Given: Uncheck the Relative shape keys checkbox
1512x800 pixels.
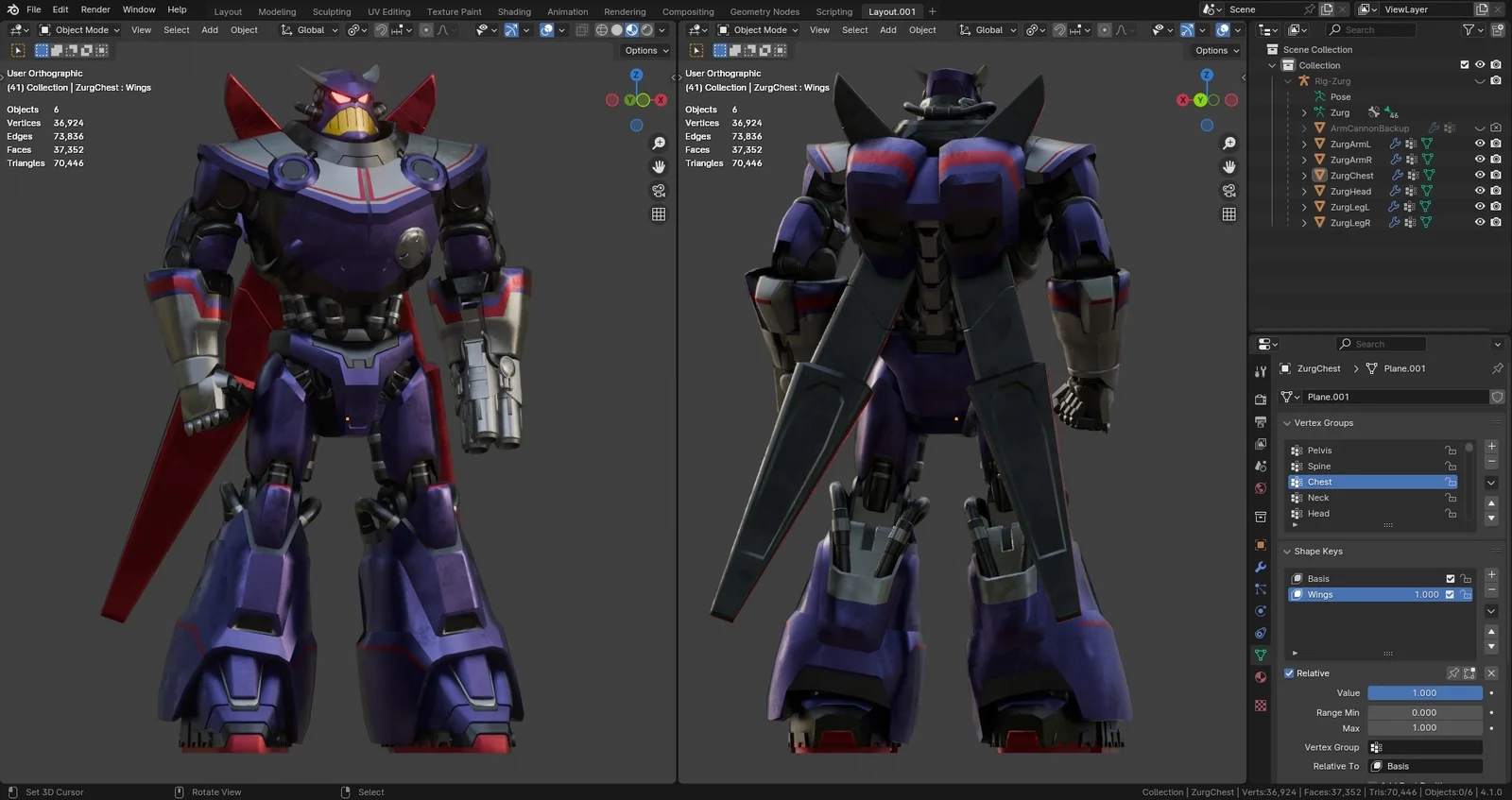Looking at the screenshot, I should 1289,673.
